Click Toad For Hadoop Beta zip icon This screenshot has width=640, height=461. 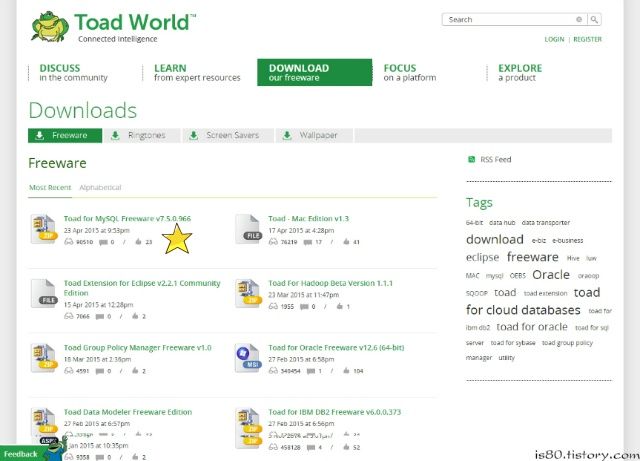click(x=248, y=293)
